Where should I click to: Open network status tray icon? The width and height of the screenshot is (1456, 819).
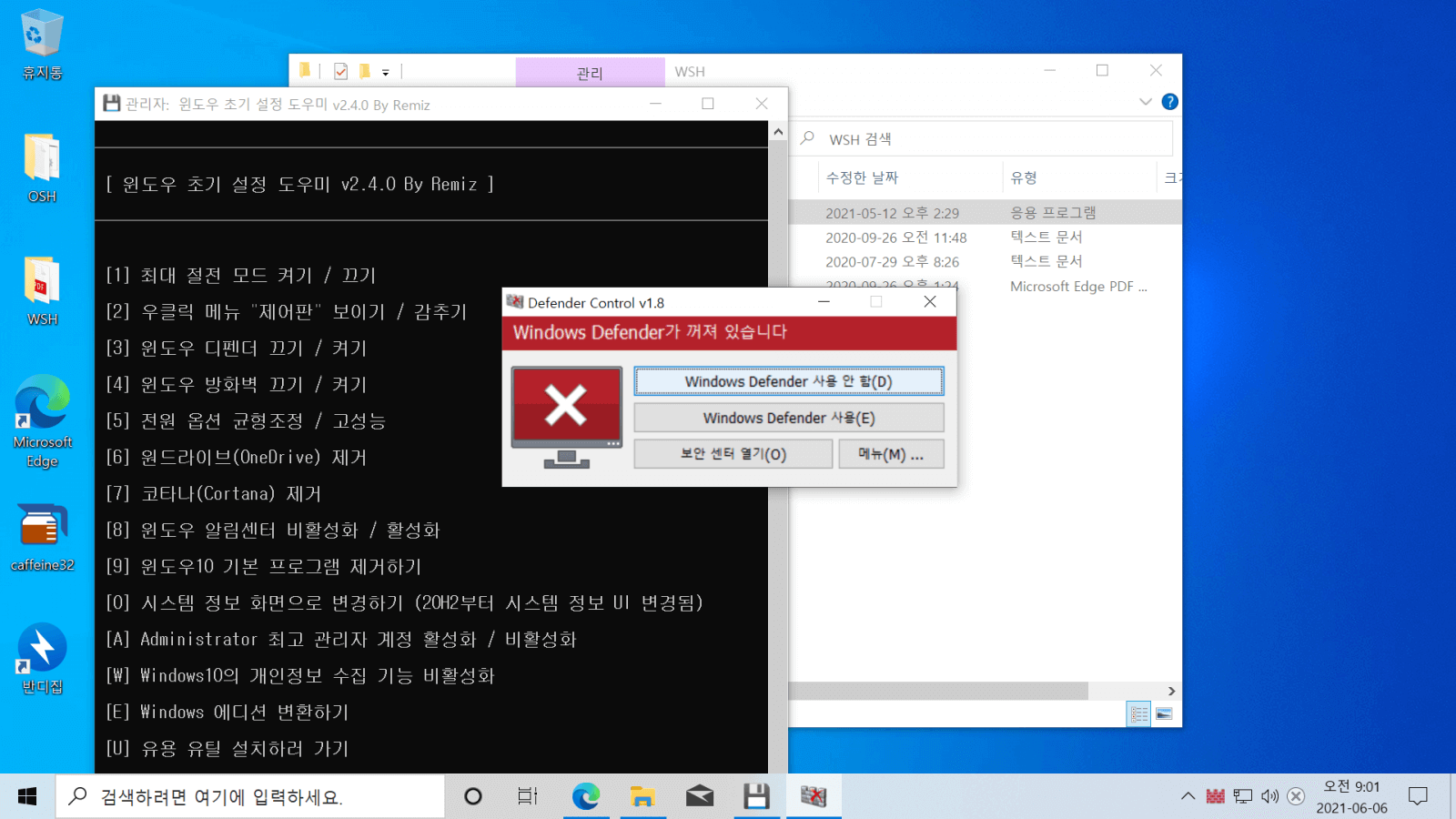[x=1242, y=796]
